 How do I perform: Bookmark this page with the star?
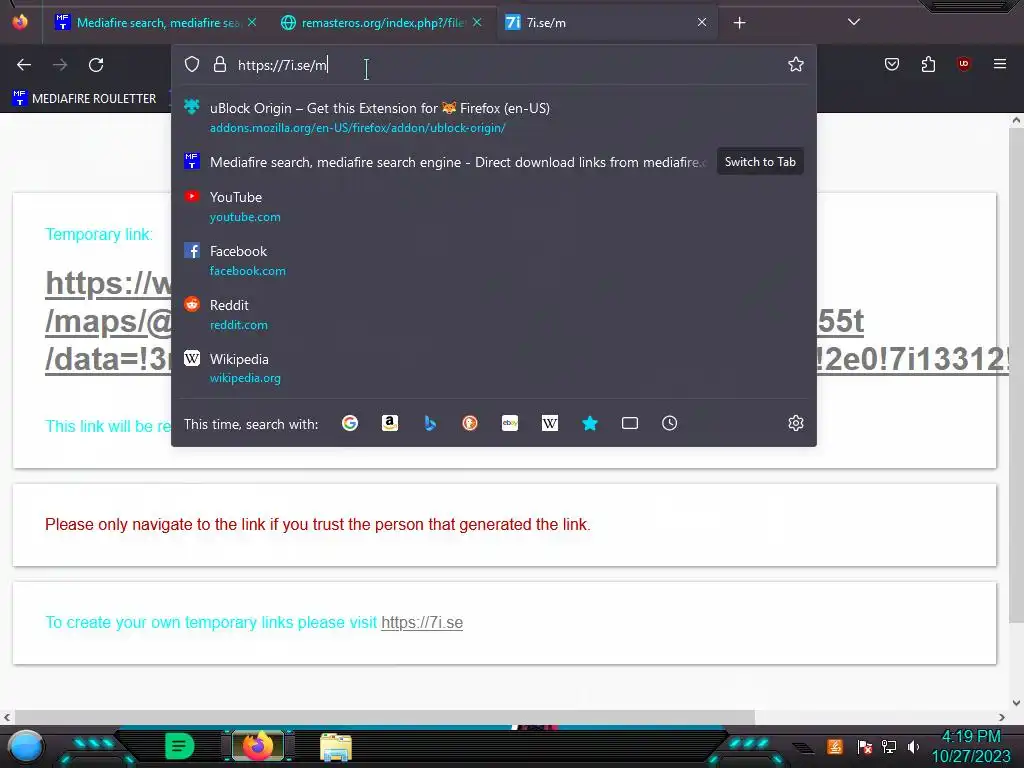click(x=795, y=64)
